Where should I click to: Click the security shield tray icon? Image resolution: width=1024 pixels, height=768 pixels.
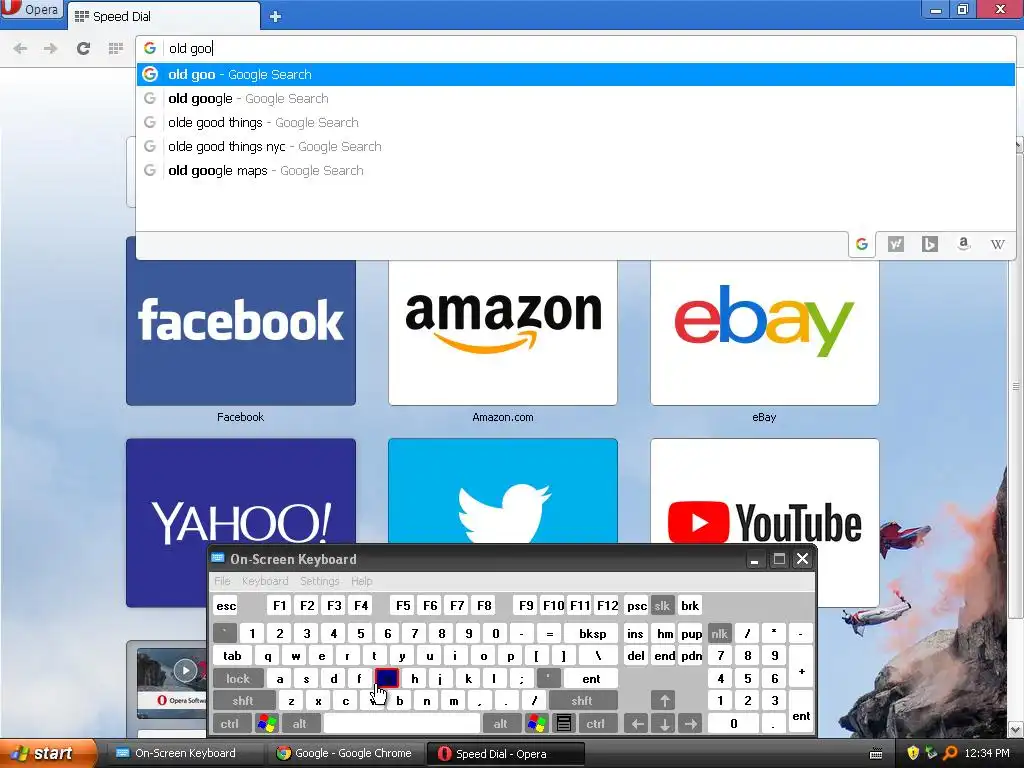pos(912,754)
